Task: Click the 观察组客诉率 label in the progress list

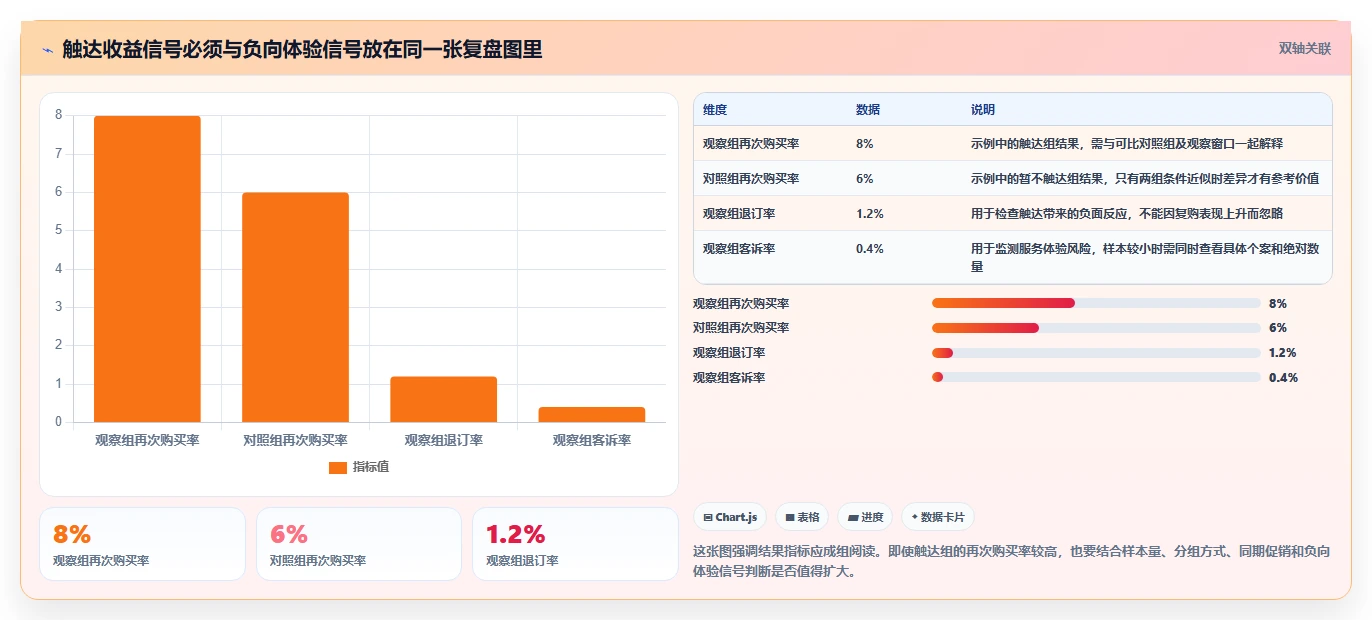Action: pyautogui.click(x=729, y=378)
